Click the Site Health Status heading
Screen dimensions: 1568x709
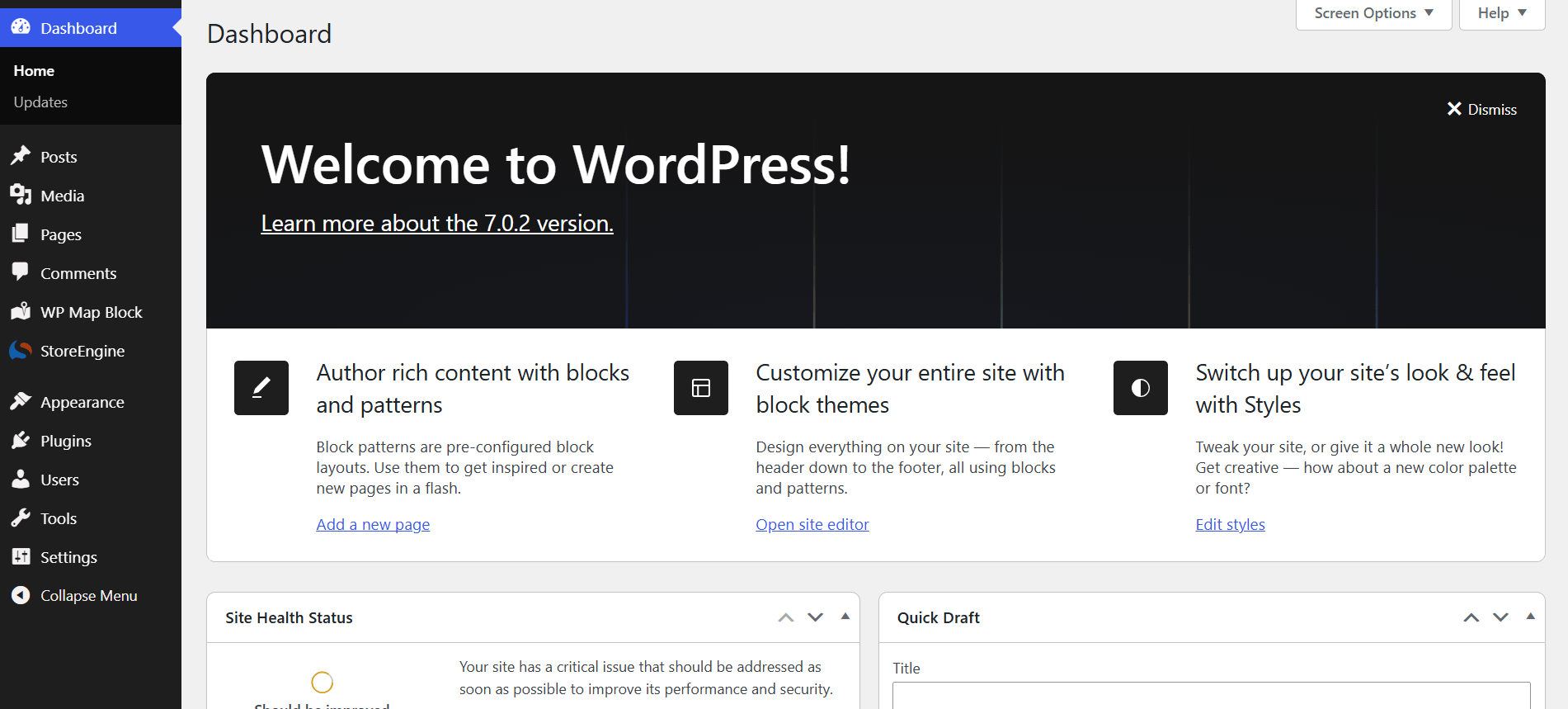pyautogui.click(x=289, y=617)
